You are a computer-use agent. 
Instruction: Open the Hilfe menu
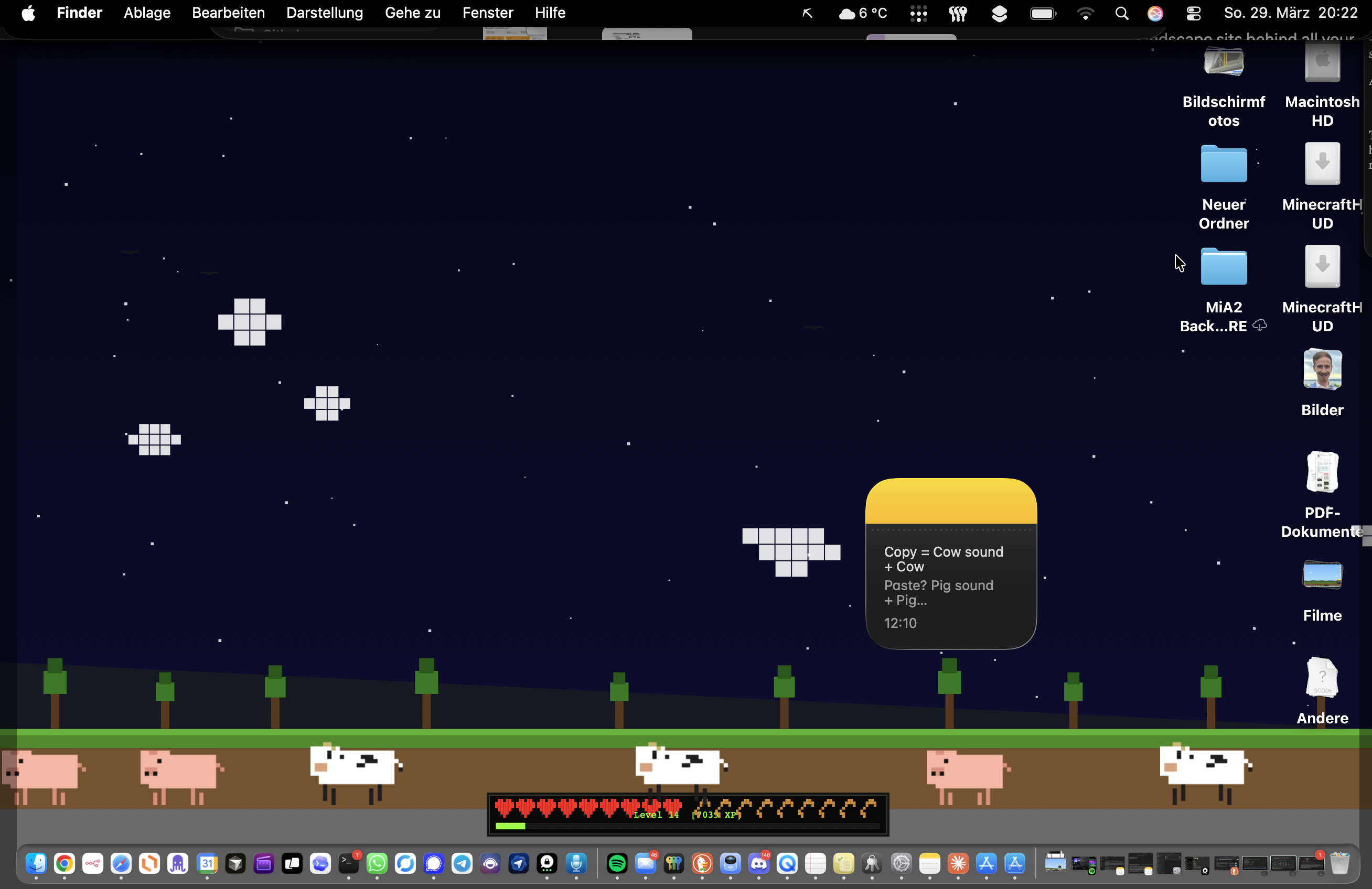[x=550, y=13]
